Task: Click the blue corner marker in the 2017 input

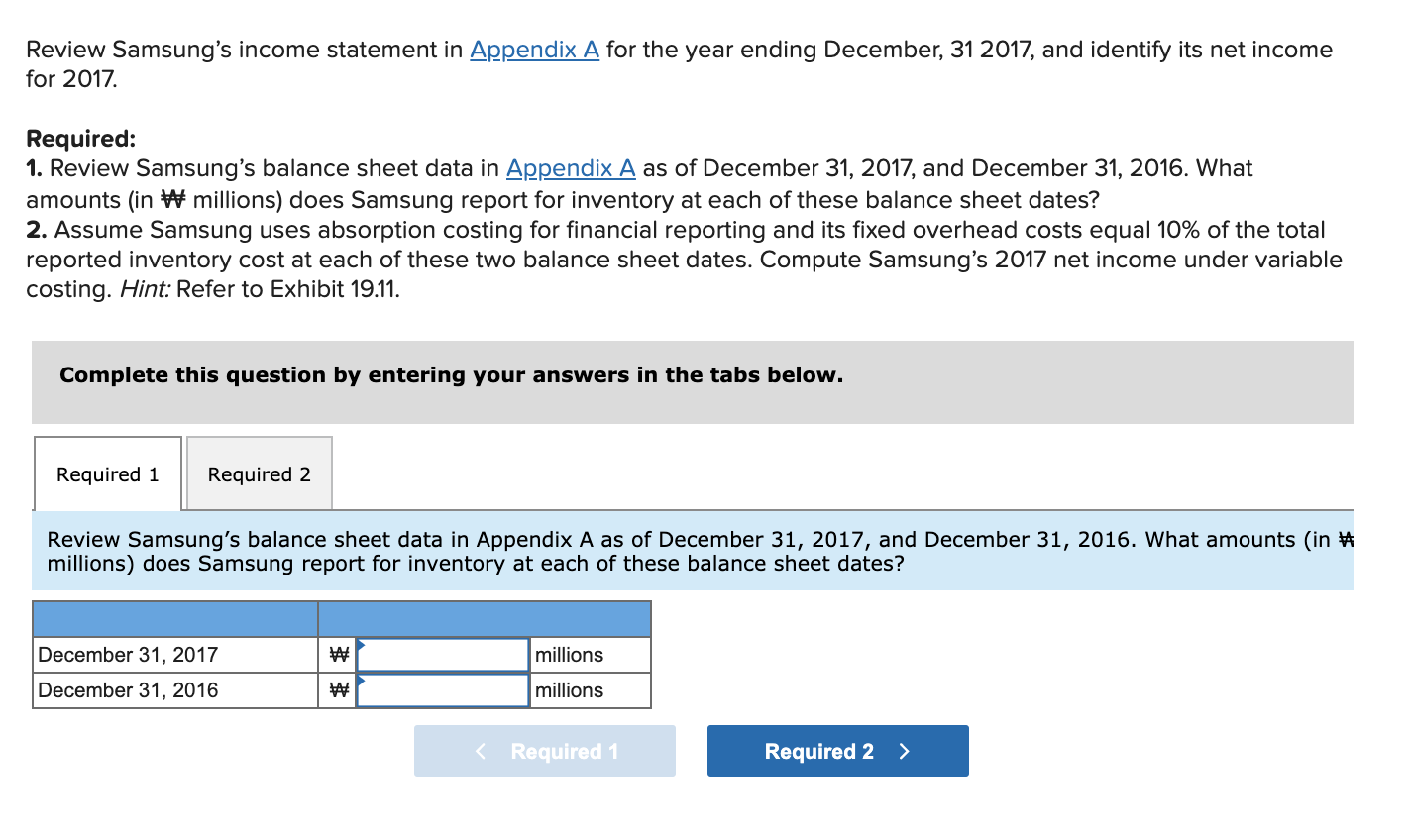Action: point(363,644)
